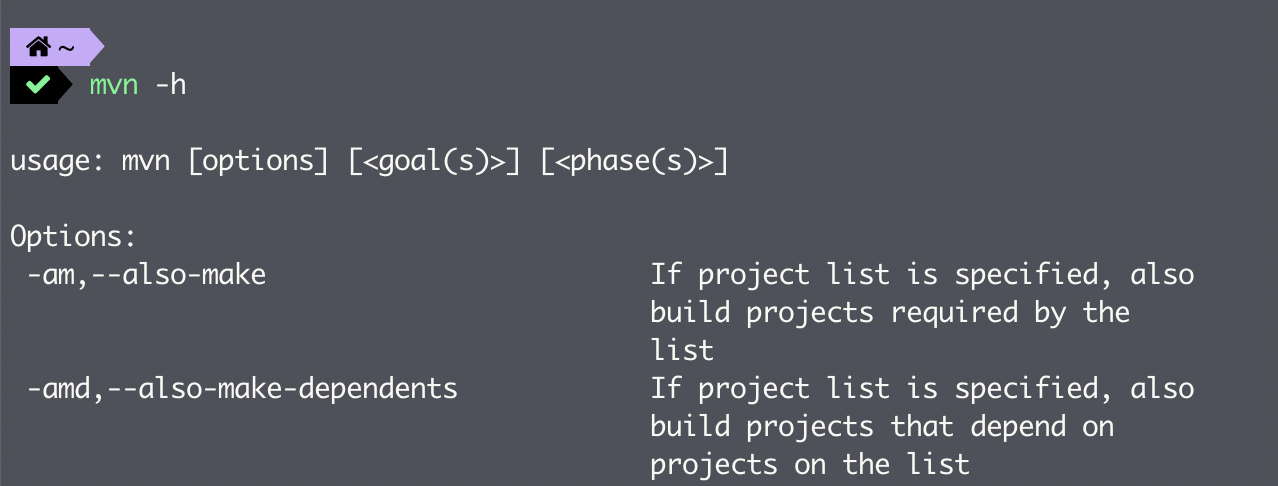Click the -amd,--also-make-dependents option text
The image size is (1278, 486).
click(x=242, y=388)
